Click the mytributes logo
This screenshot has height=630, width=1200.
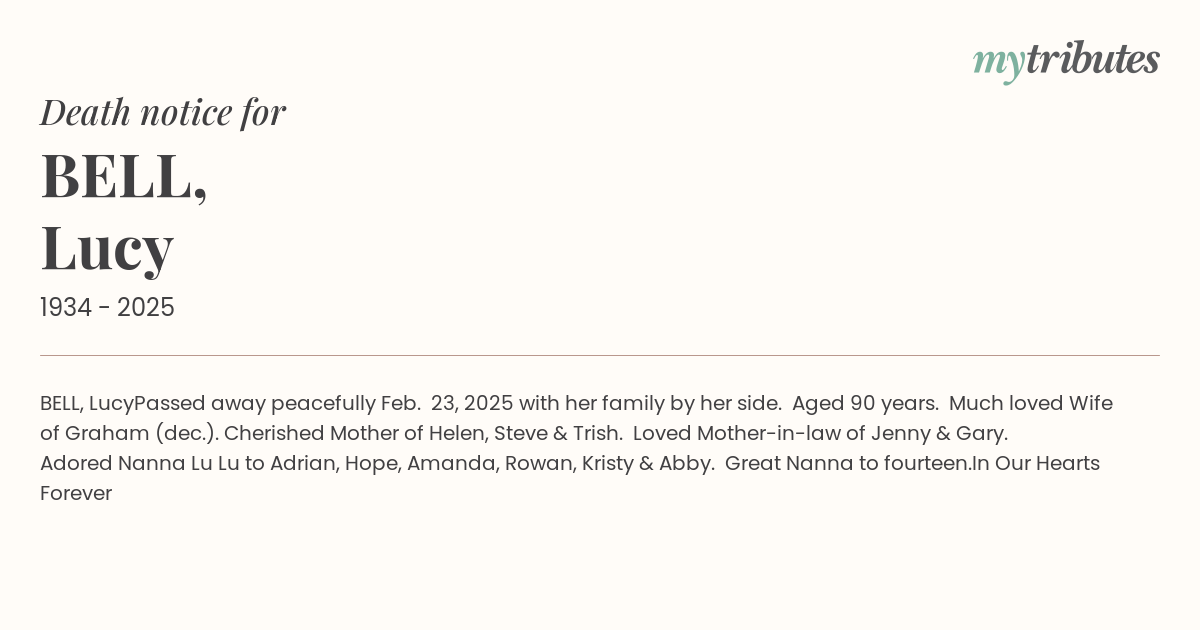(x=1066, y=61)
